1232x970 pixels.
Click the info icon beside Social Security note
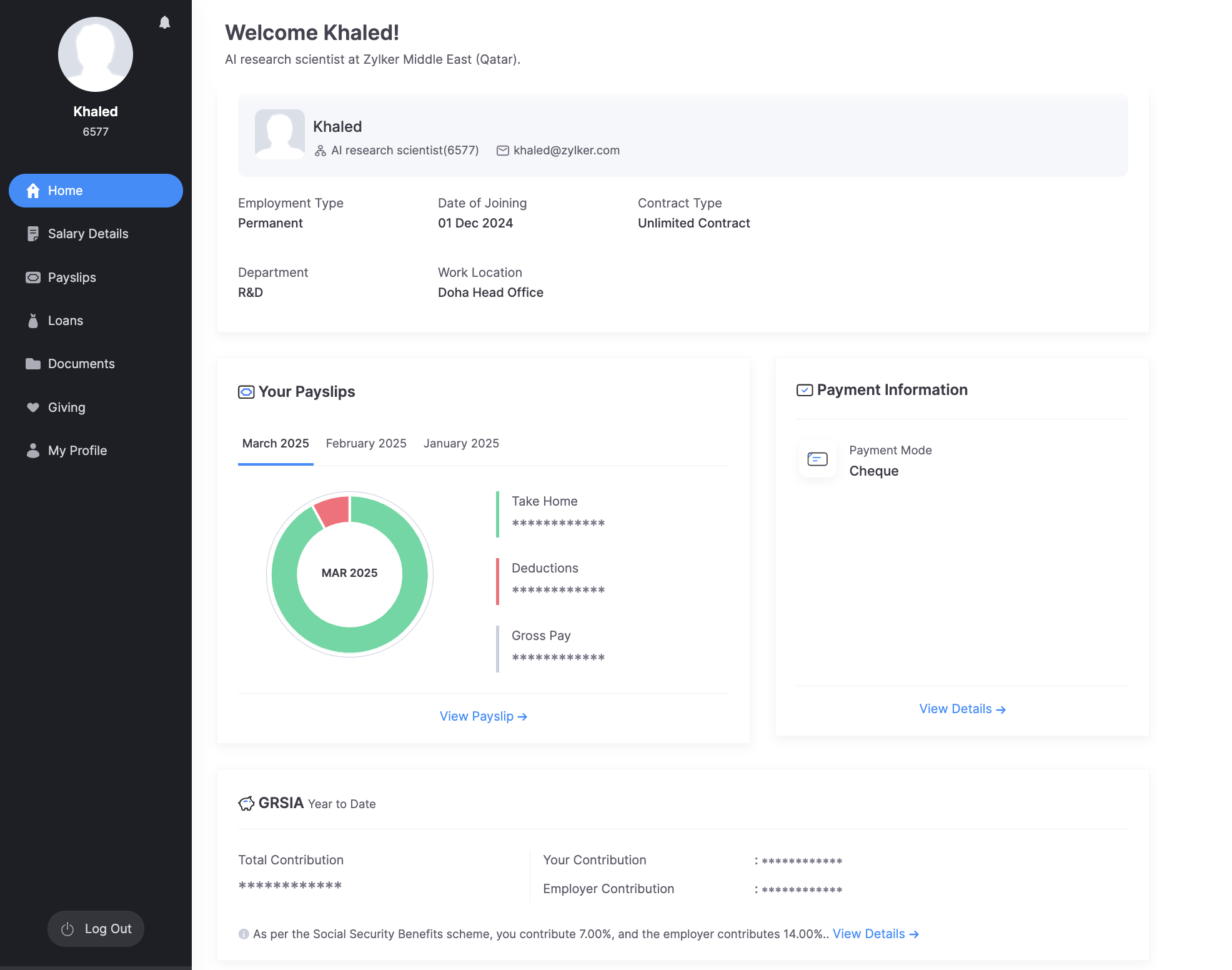click(x=244, y=934)
